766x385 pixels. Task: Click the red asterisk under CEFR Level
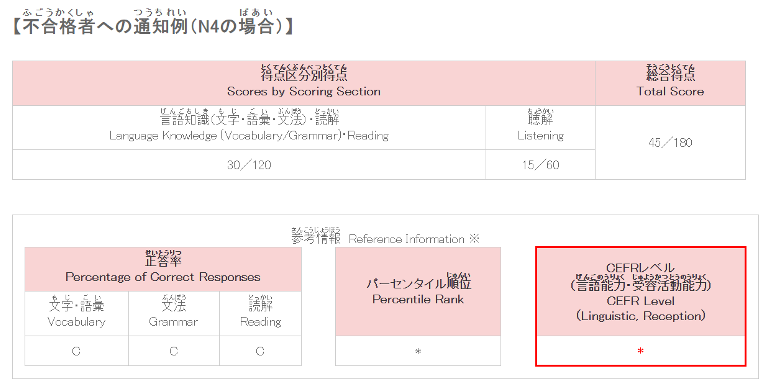(640, 351)
